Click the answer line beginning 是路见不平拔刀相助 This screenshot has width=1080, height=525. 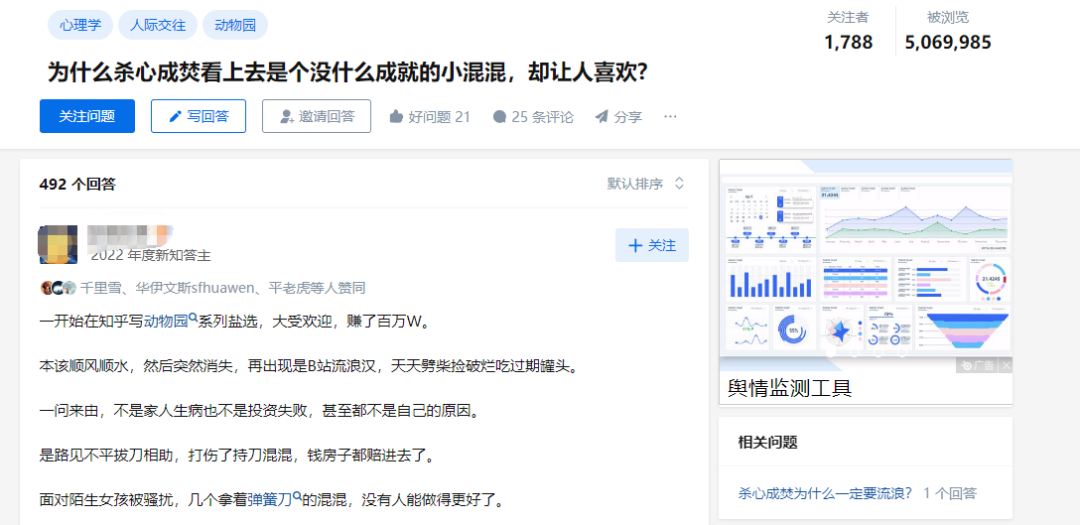[236, 455]
